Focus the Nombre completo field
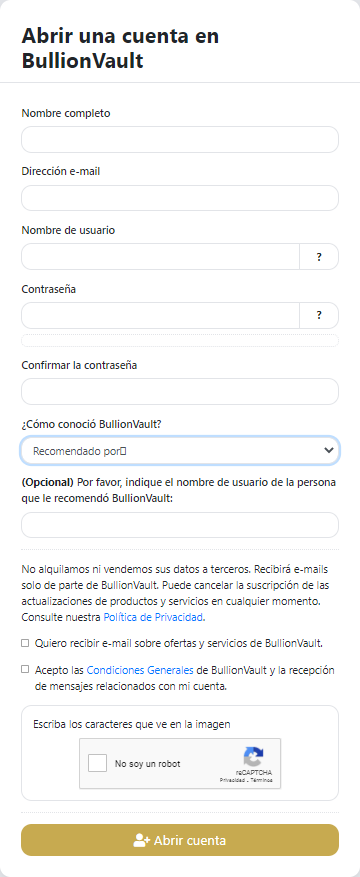 180,139
